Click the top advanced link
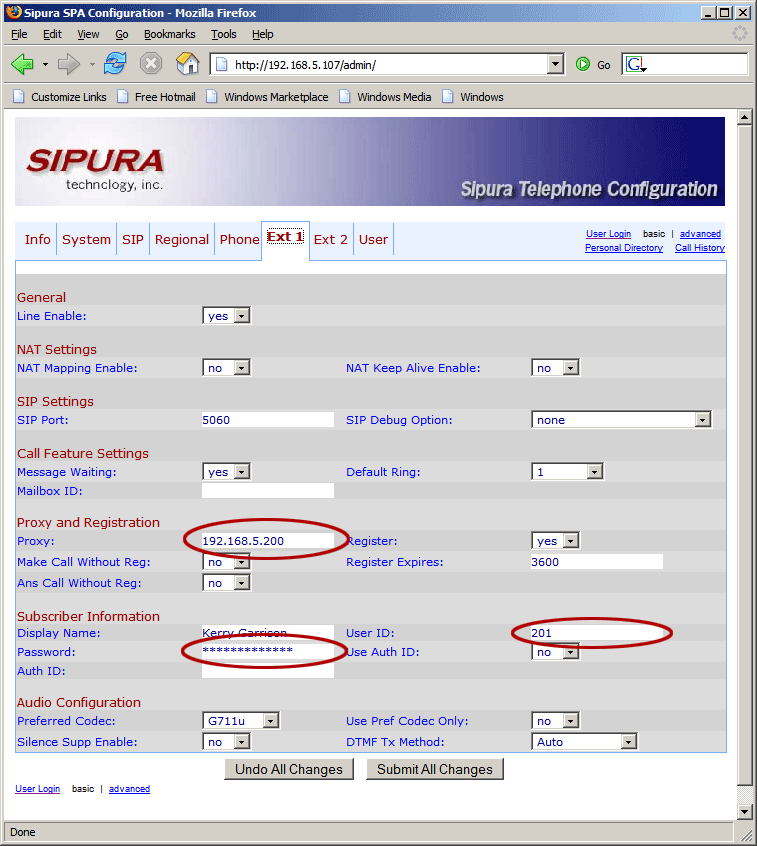 tap(700, 234)
